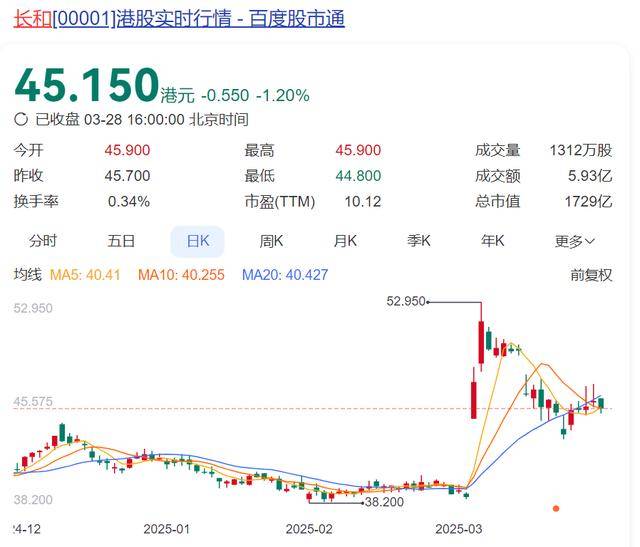Click the 52.950 high-price marker on the chart
The height and width of the screenshot is (547, 640).
pyautogui.click(x=406, y=301)
